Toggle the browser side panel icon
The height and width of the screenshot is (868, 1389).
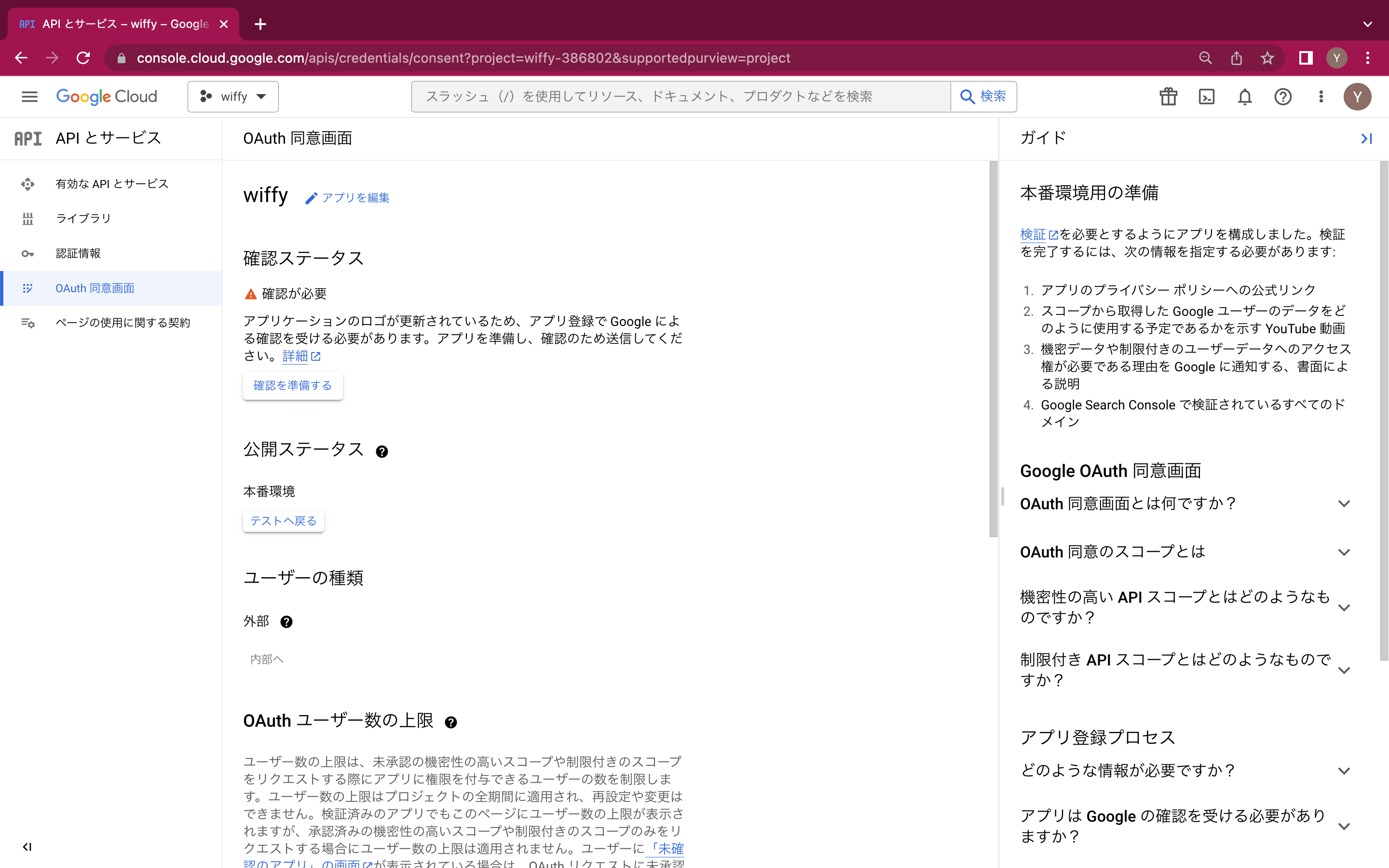(1306, 58)
